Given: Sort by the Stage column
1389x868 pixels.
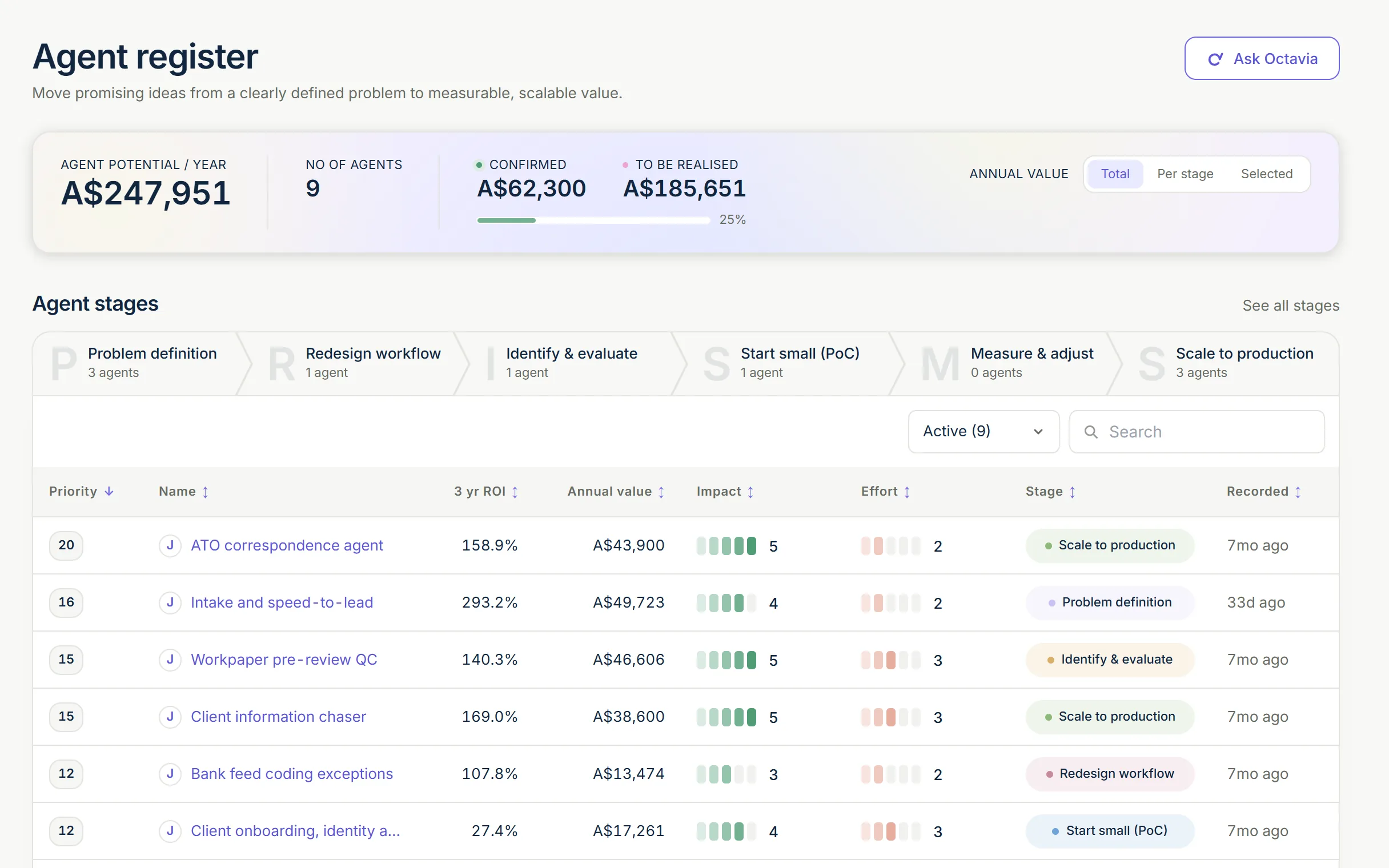Looking at the screenshot, I should click(1050, 492).
